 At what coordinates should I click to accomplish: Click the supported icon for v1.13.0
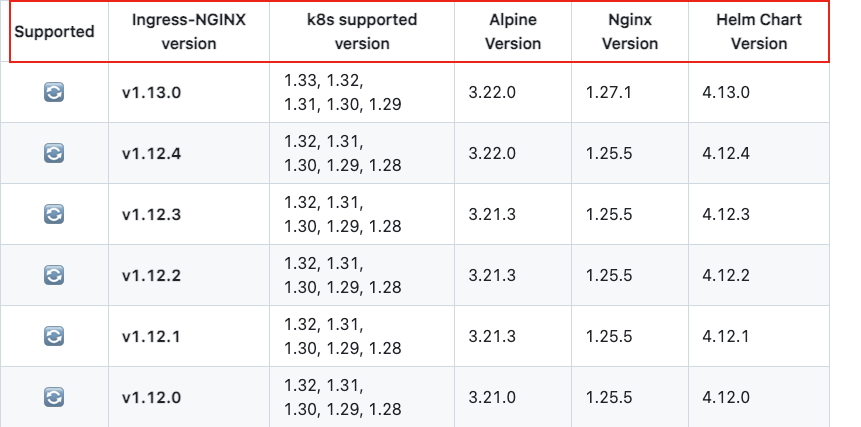pos(54,92)
